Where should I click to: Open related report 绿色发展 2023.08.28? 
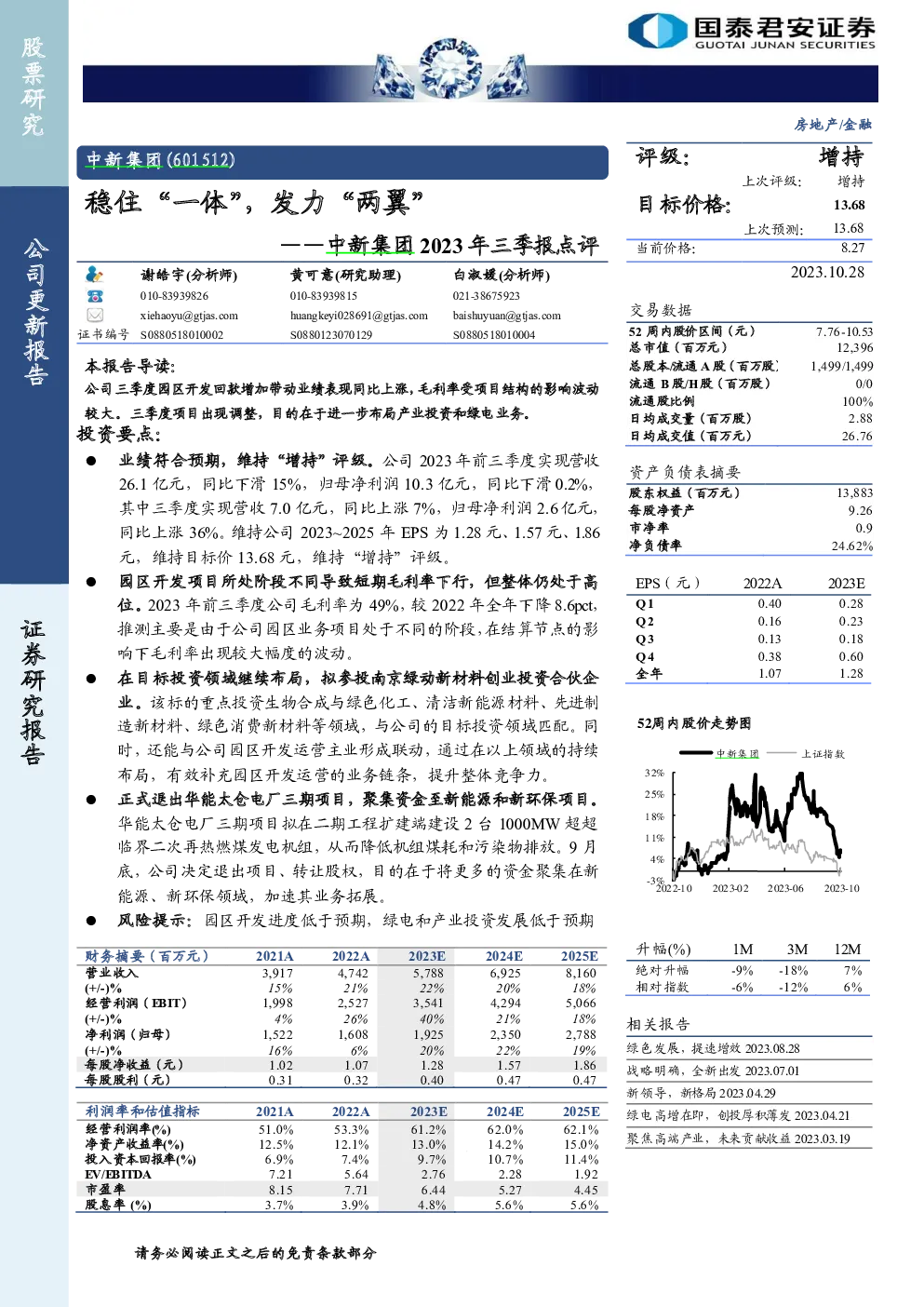(x=714, y=1048)
